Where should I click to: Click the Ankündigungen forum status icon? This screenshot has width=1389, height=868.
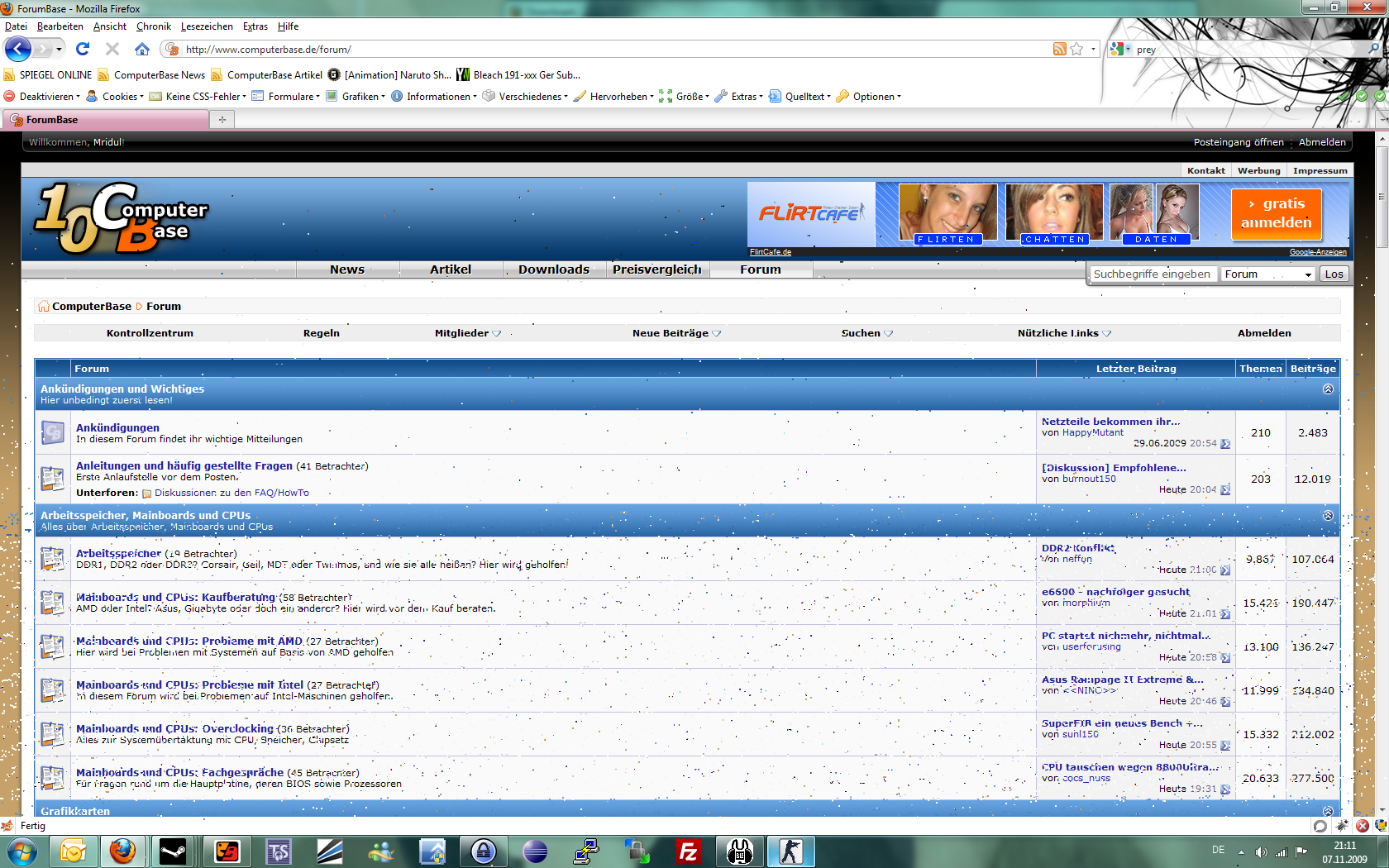(x=52, y=432)
